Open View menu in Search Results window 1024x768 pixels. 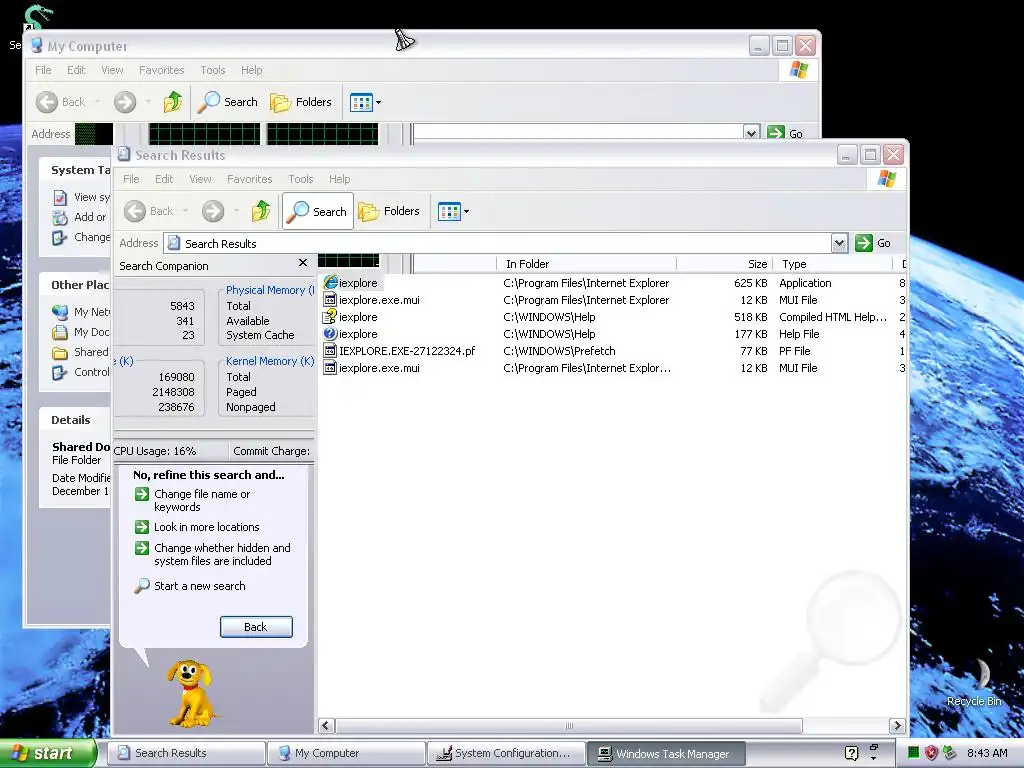(x=200, y=179)
